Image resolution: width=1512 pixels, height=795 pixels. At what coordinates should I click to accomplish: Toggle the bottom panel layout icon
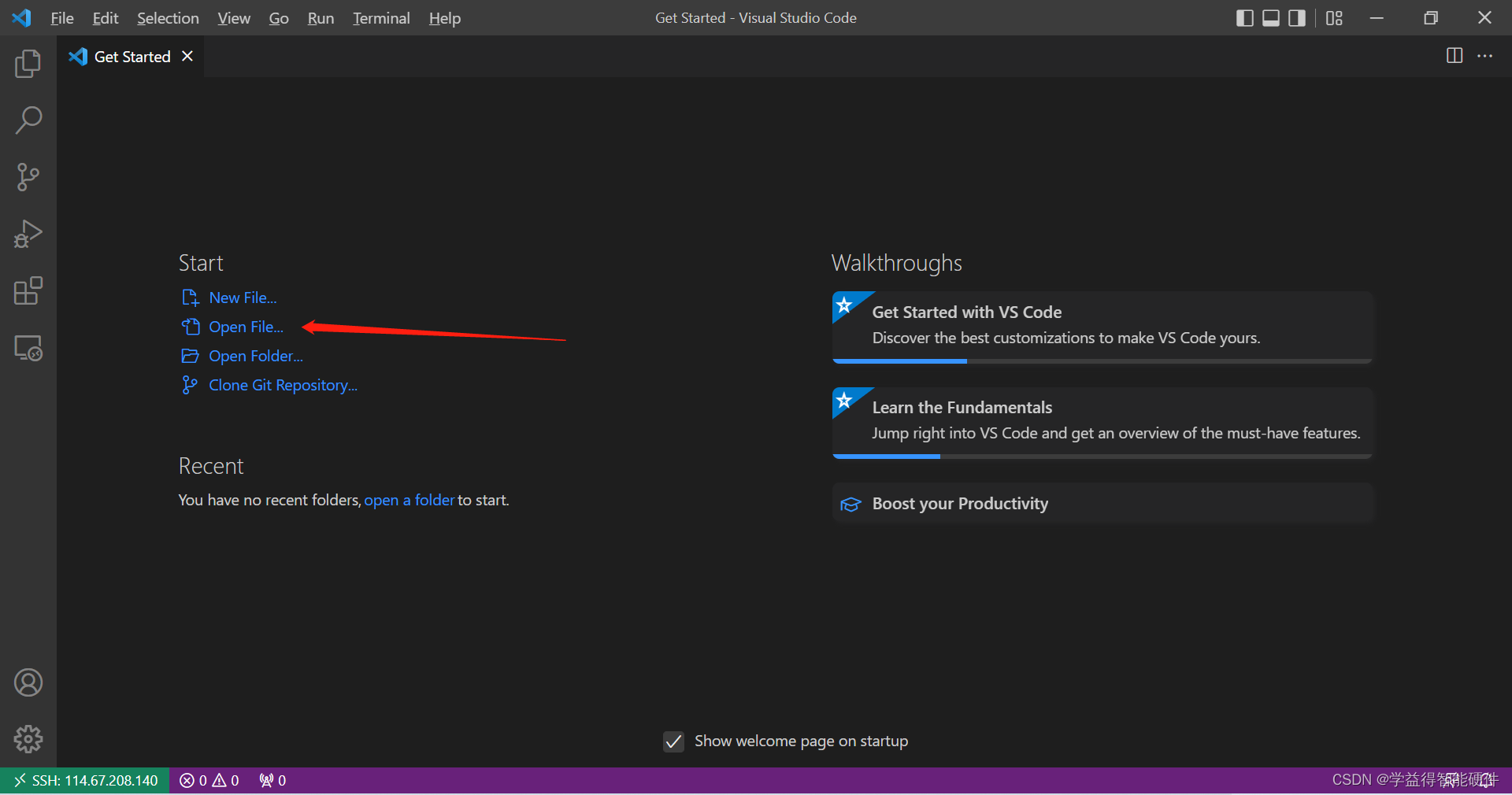click(1271, 18)
